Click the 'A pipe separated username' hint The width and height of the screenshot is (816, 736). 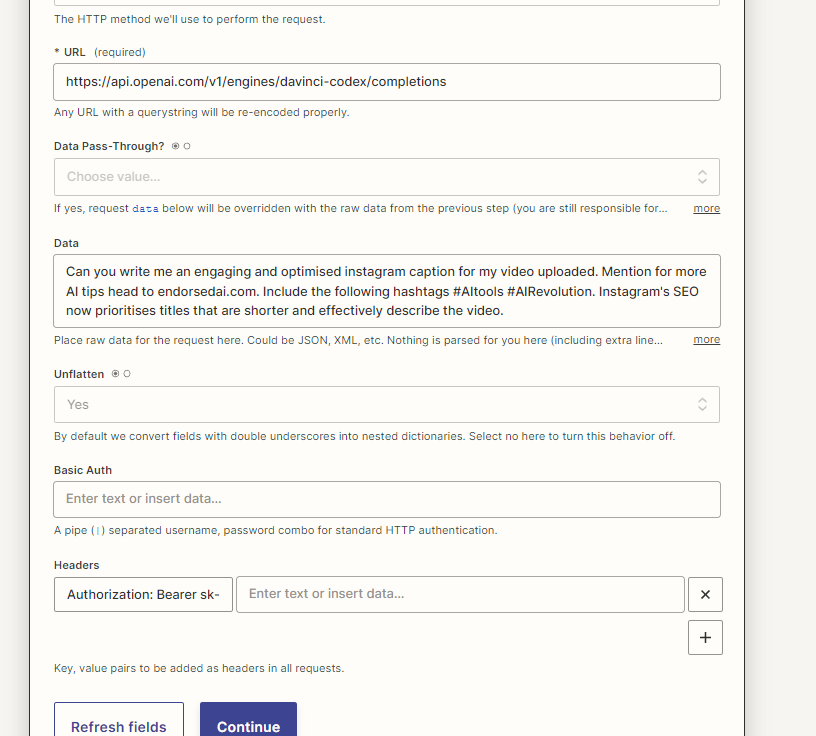click(x=275, y=530)
